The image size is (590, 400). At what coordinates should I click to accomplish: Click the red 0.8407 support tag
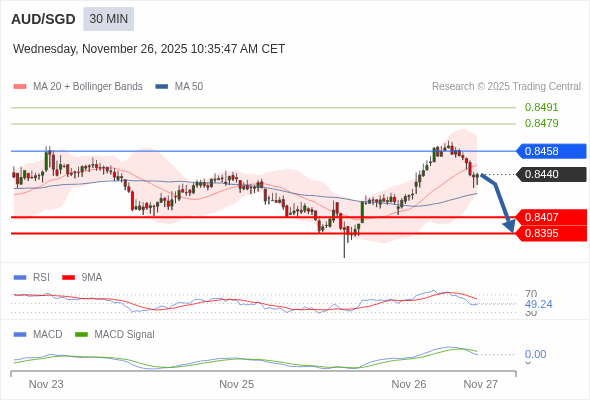point(551,217)
